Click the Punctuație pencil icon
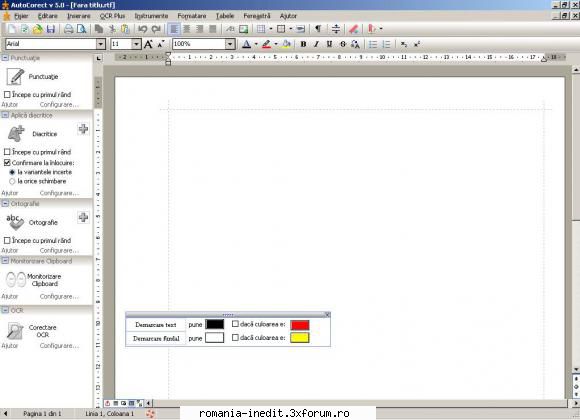This screenshot has height=420, width=580. tap(16, 76)
